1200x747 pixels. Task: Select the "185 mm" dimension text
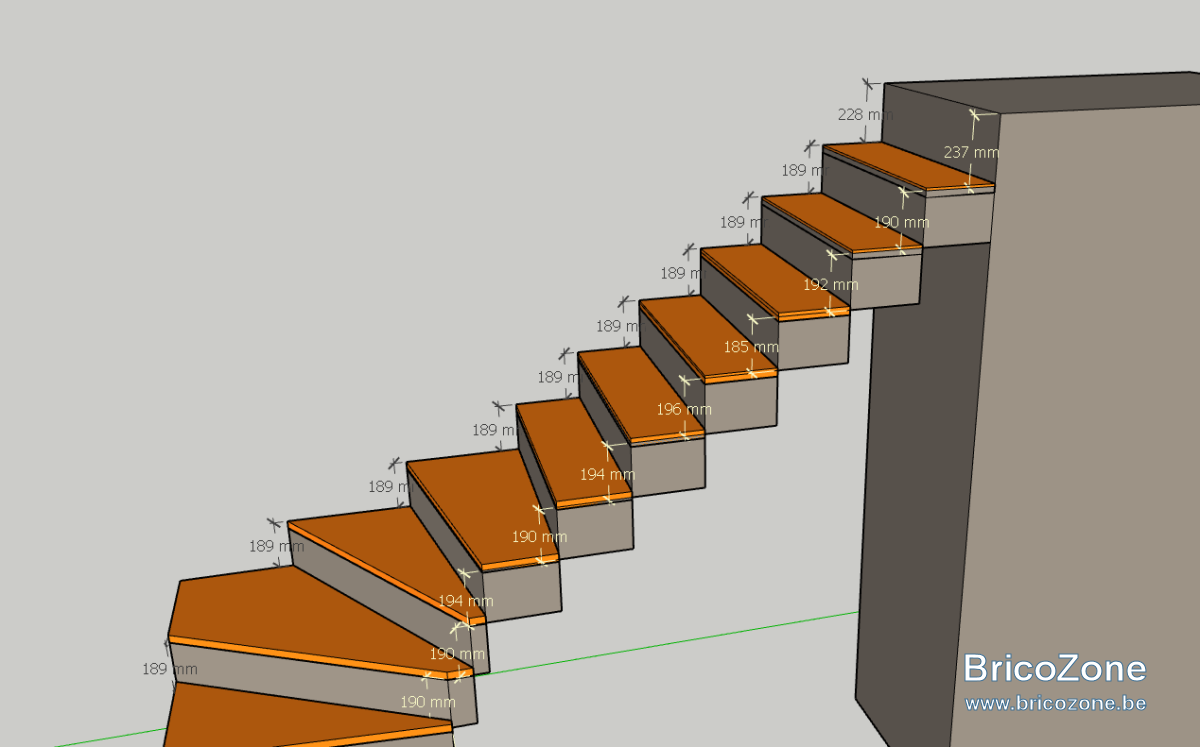click(751, 347)
